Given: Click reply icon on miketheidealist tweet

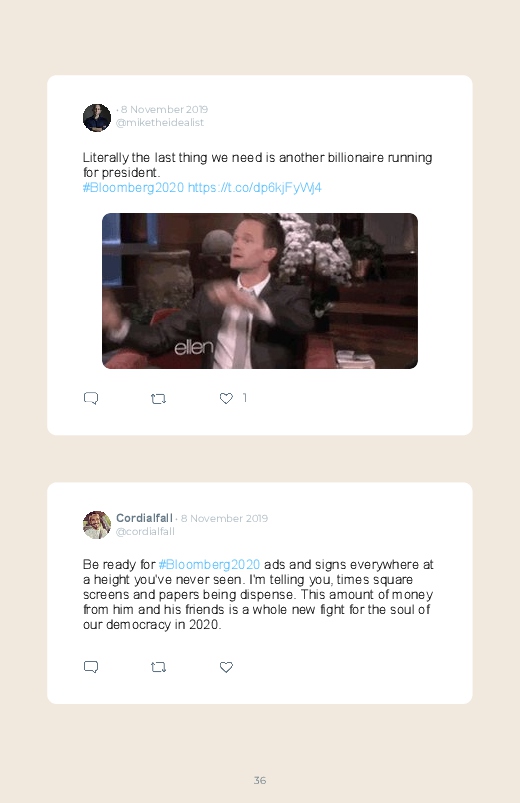Looking at the screenshot, I should click(x=91, y=398).
